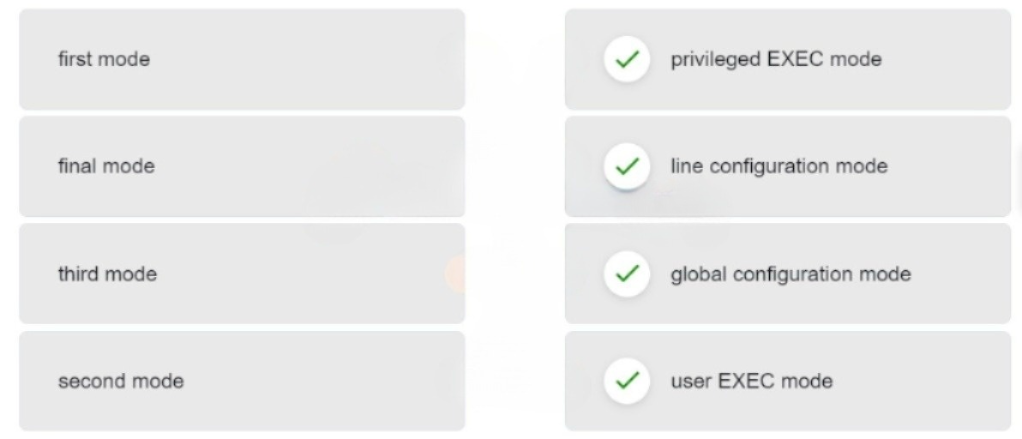Click the checkmark icon next to global configuration mode

[626, 274]
